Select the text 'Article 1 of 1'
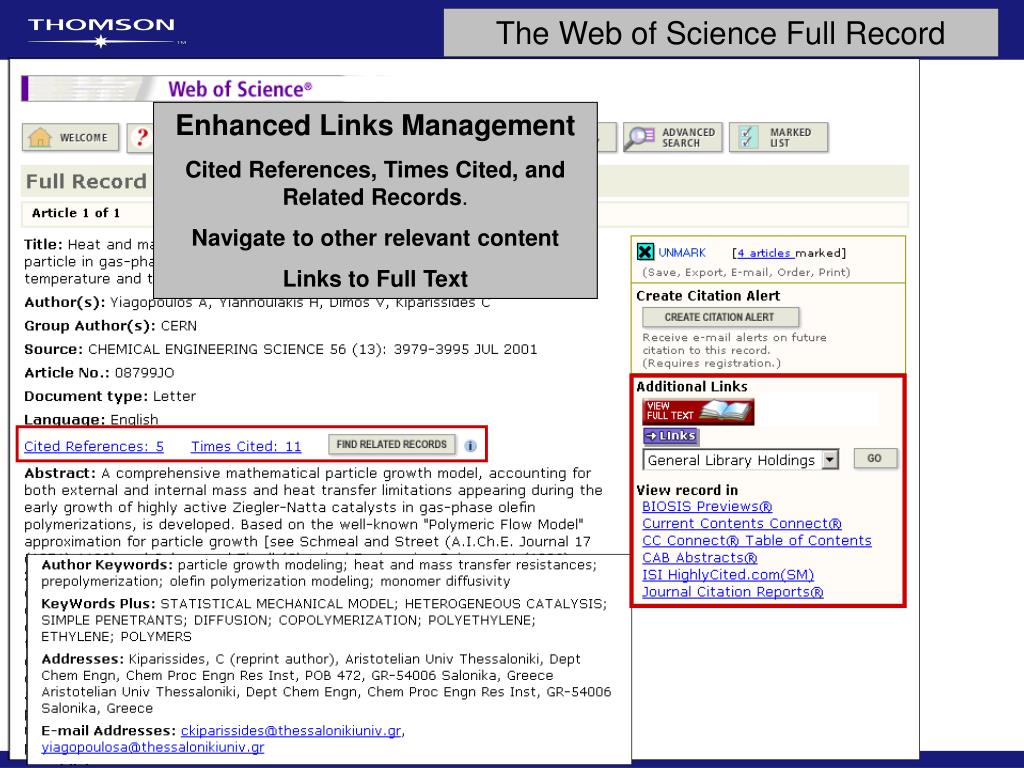This screenshot has height=768, width=1024. click(76, 213)
